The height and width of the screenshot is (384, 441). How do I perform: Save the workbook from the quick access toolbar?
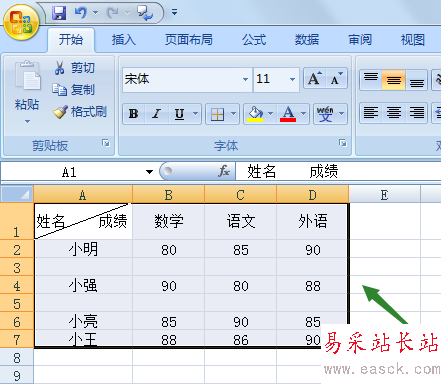click(x=59, y=13)
